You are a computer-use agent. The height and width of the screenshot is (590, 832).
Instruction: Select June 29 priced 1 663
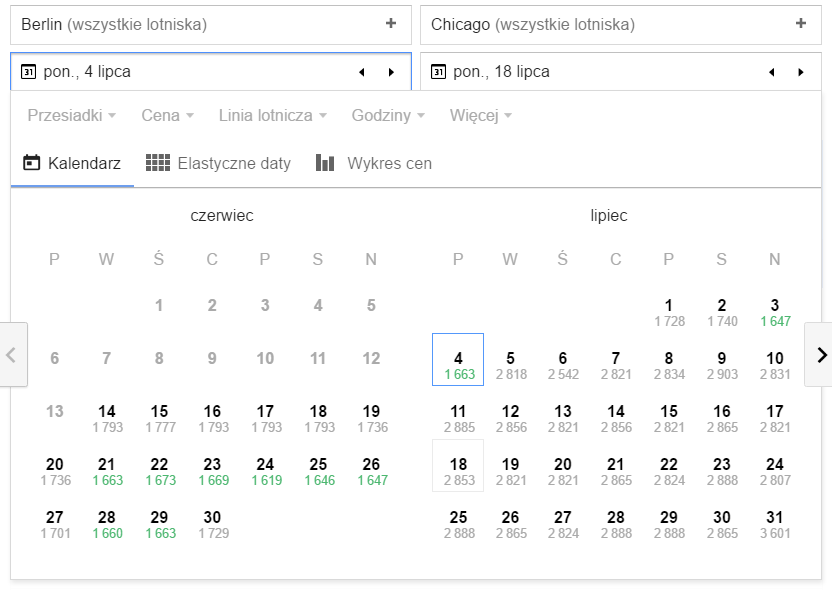pos(159,524)
